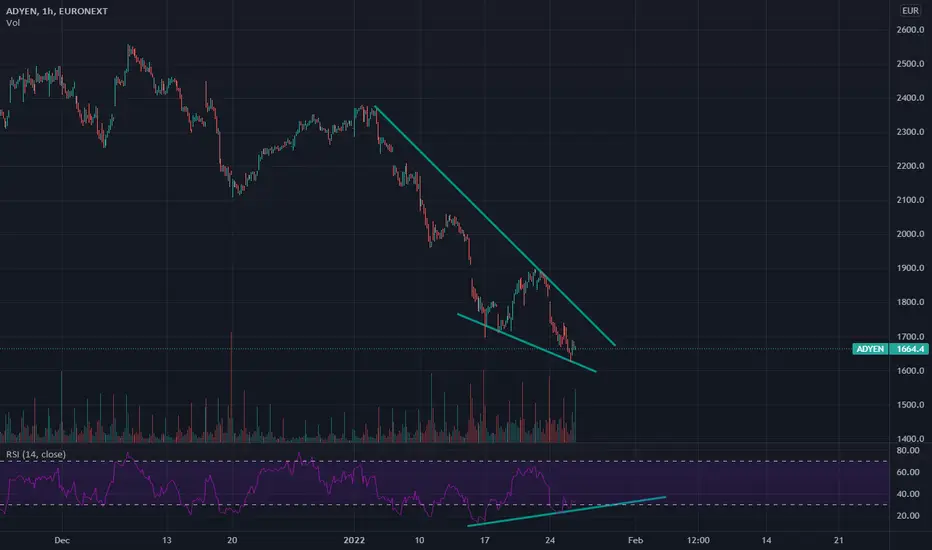This screenshot has height=550, width=932.
Task: Click the 12:00 time label on time axis
Action: tap(698, 540)
